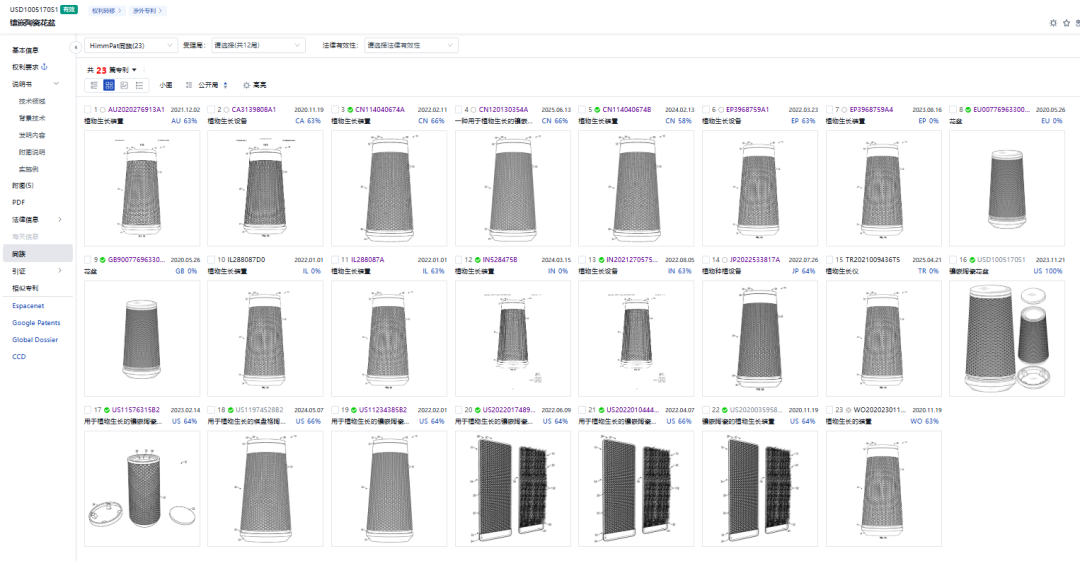The image size is (1080, 561).
Task: Check the box for patent 3 CN114040674A
Action: coord(335,110)
